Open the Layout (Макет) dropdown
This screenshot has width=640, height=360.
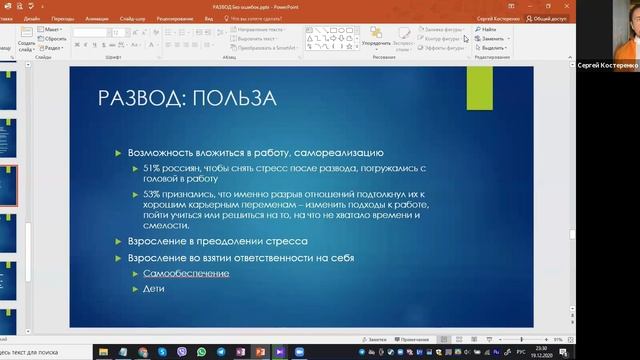pyautogui.click(x=50, y=29)
